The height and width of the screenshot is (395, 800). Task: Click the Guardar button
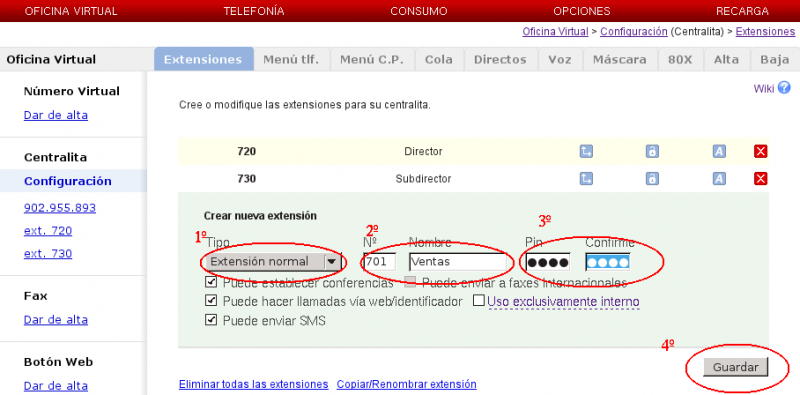pos(735,367)
